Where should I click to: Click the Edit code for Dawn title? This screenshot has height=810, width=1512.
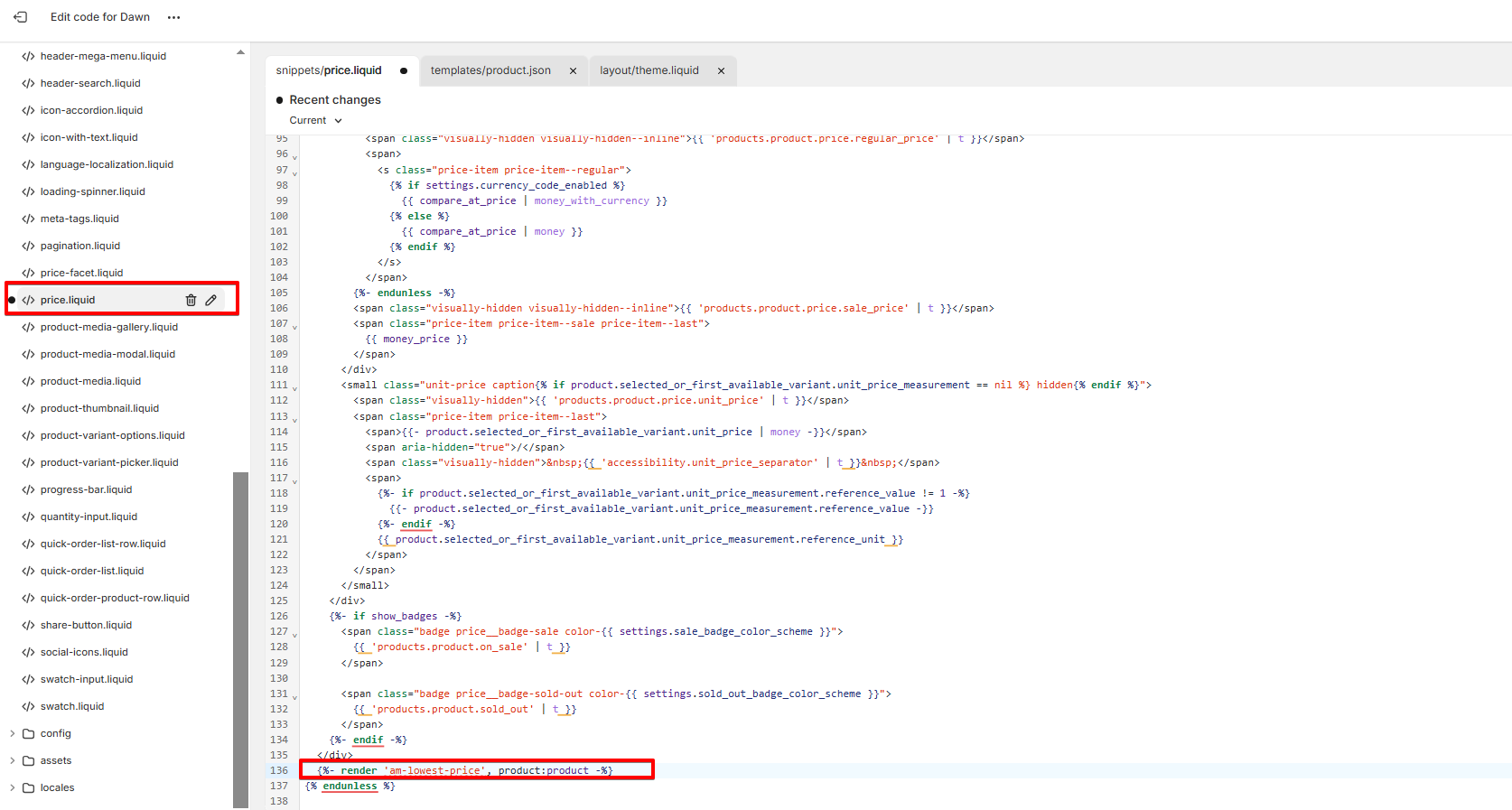(100, 17)
